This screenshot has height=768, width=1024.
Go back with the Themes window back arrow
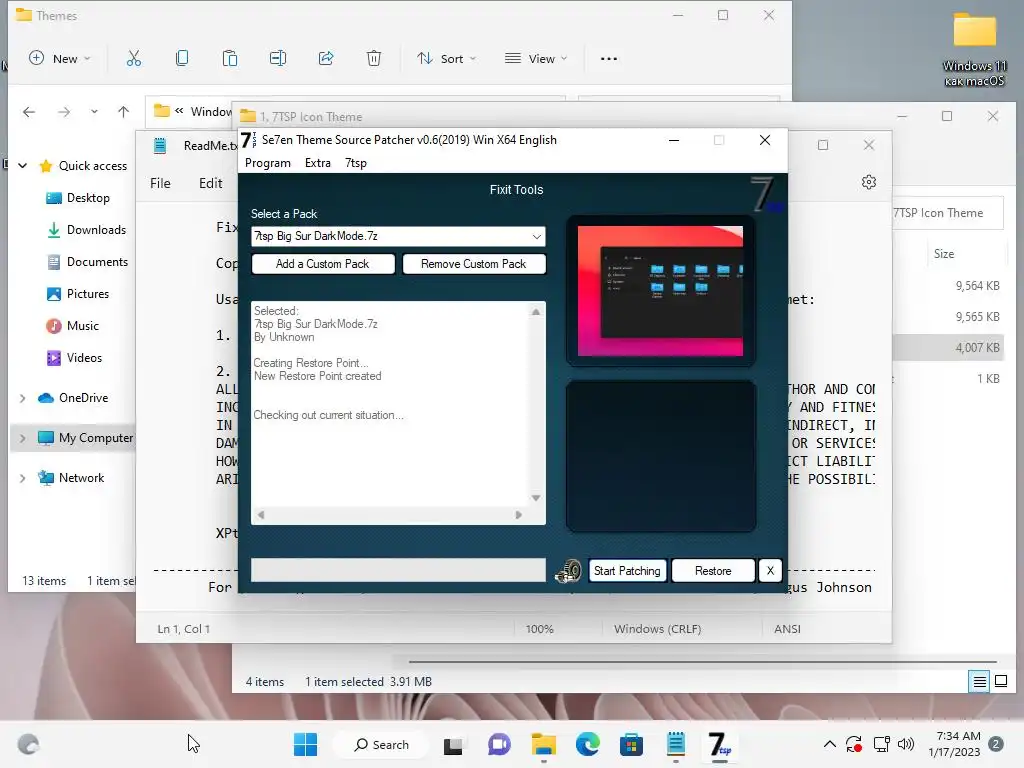(x=29, y=112)
